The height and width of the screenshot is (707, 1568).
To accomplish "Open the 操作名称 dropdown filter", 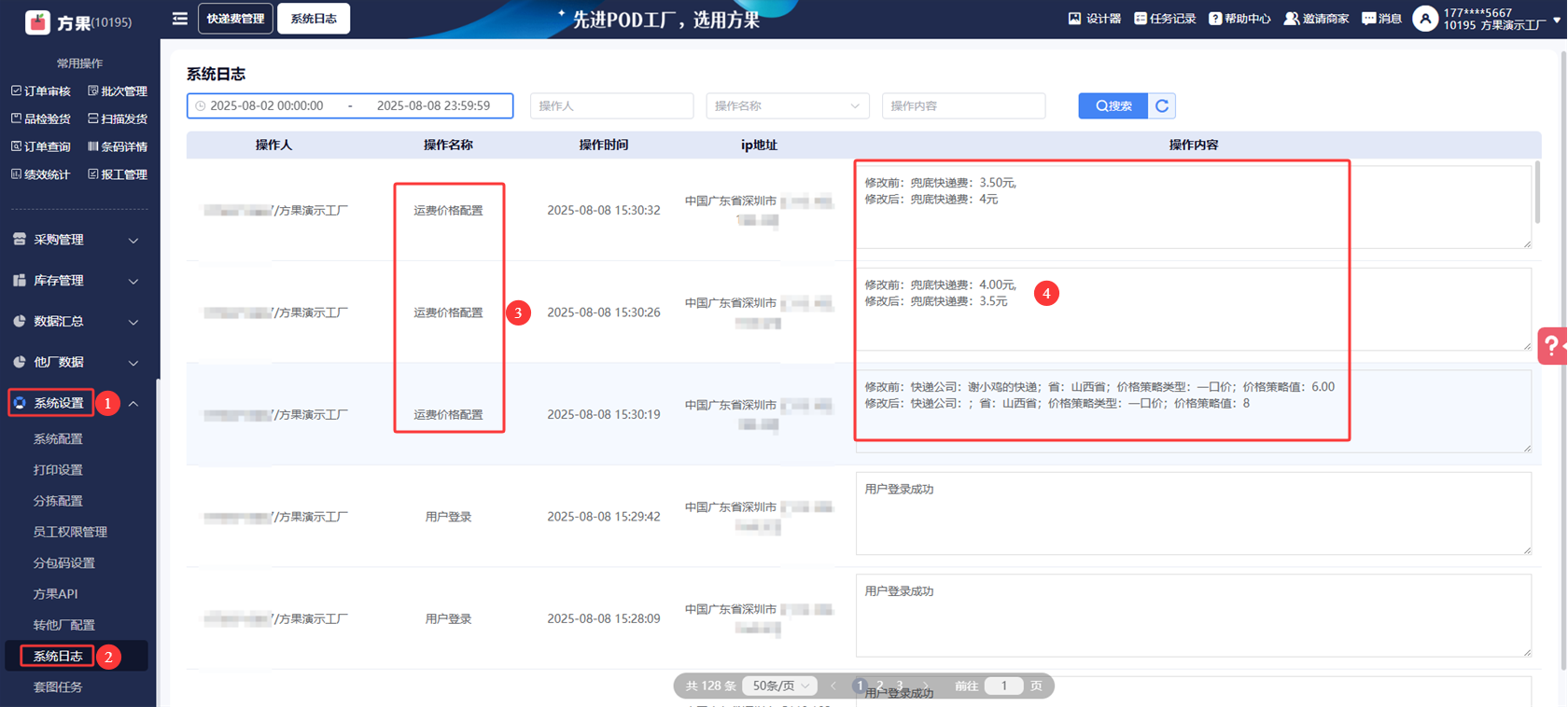I will point(788,106).
